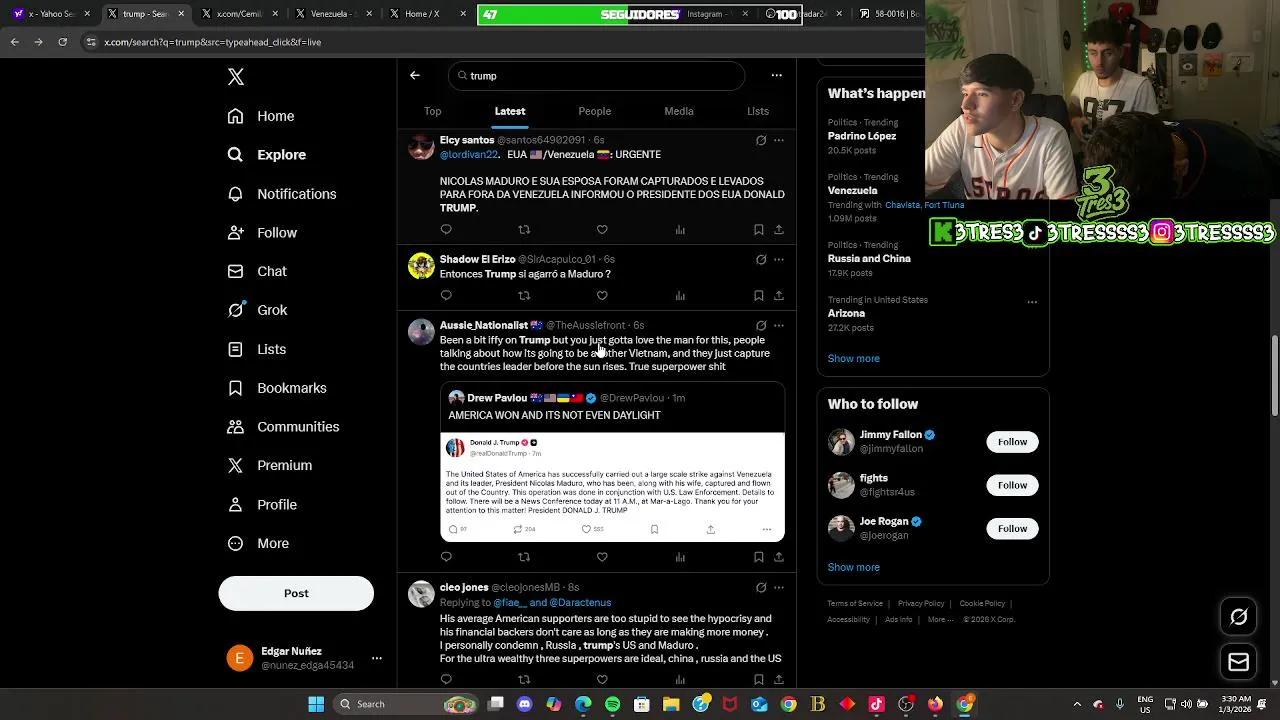Viewport: 1280px width, 720px height.
Task: Reply to the Elcy santos post
Action: pos(446,230)
